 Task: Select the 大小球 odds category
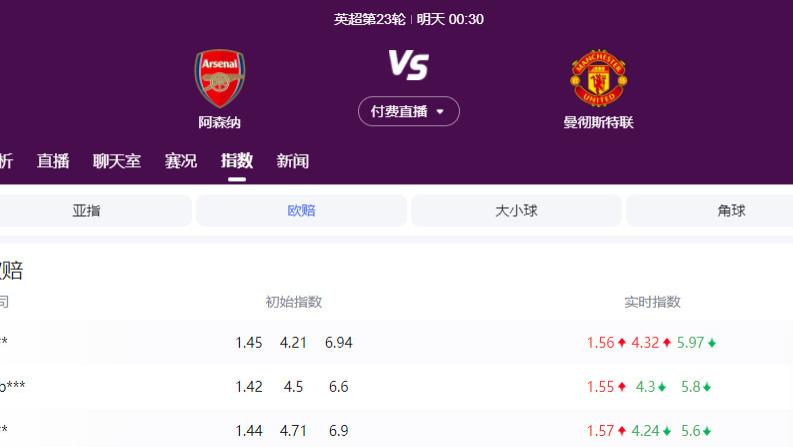tap(516, 211)
